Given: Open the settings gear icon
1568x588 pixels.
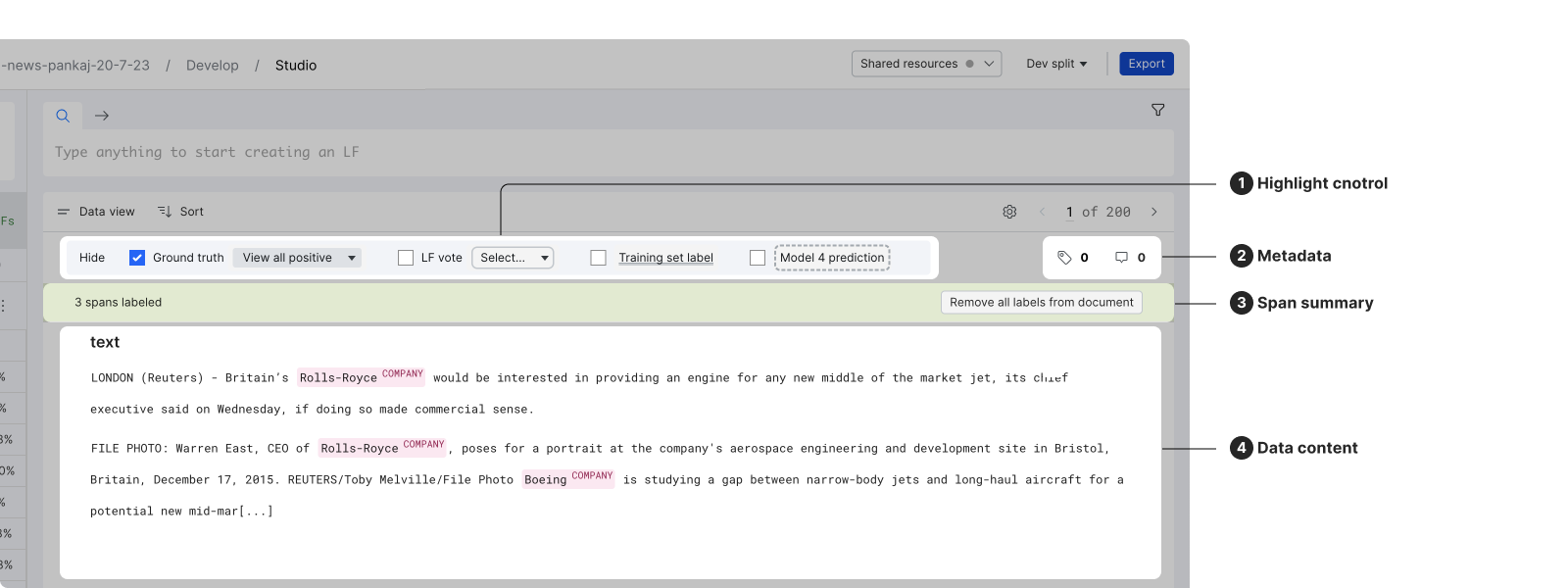Looking at the screenshot, I should pos(1009,212).
